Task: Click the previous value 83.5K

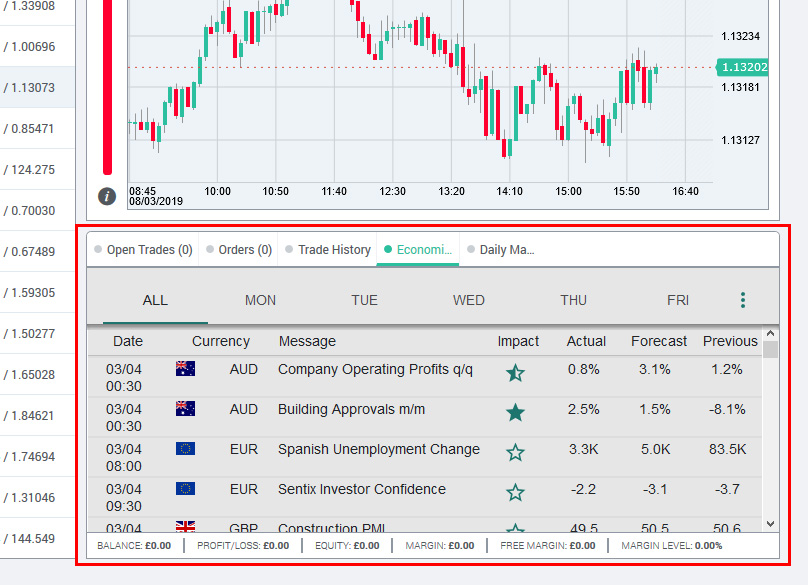Action: [727, 449]
